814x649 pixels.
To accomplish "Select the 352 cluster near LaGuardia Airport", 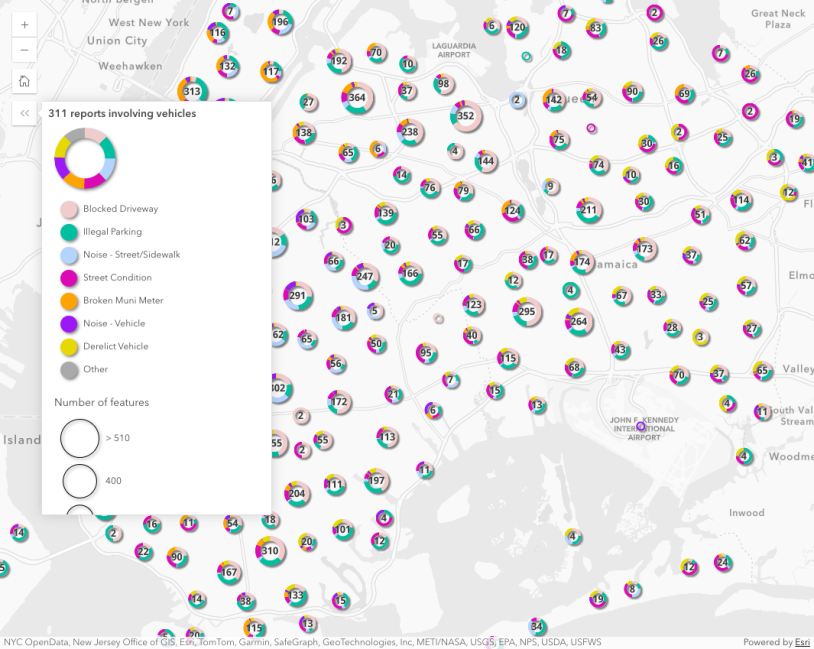I will (x=465, y=116).
